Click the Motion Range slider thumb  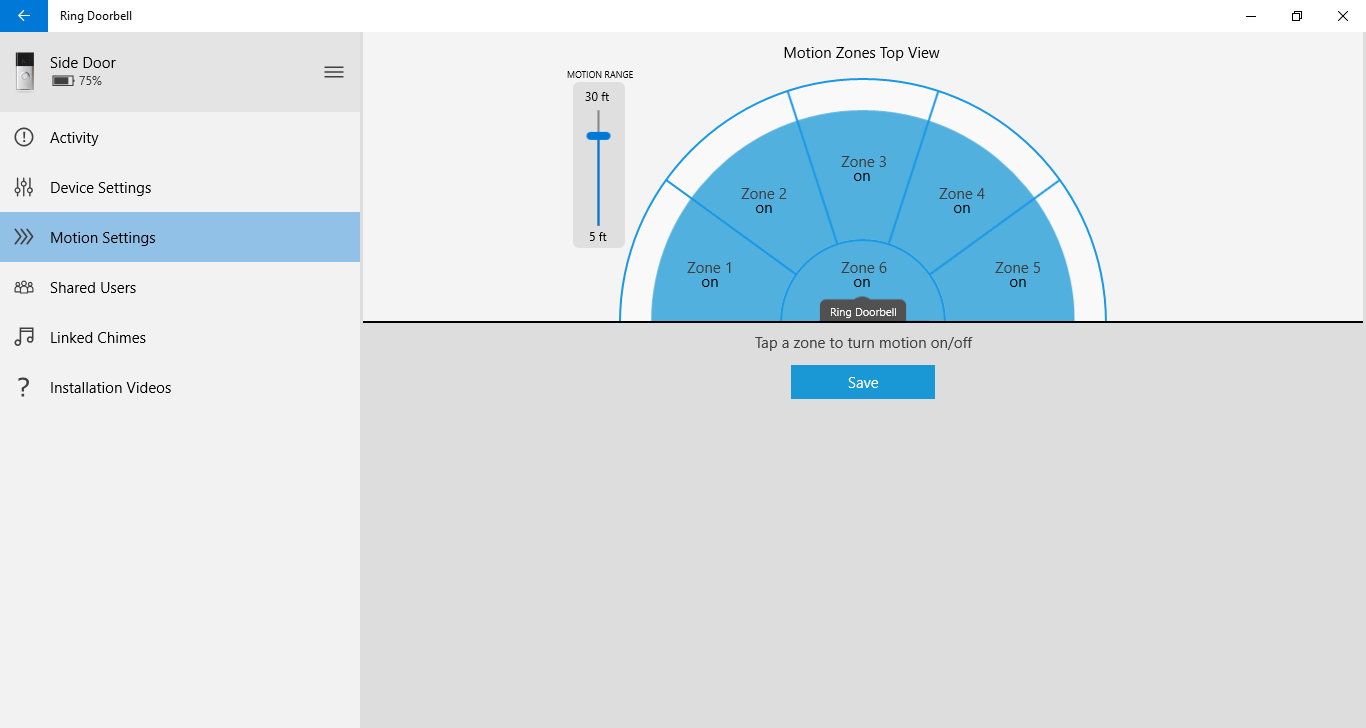pos(598,136)
